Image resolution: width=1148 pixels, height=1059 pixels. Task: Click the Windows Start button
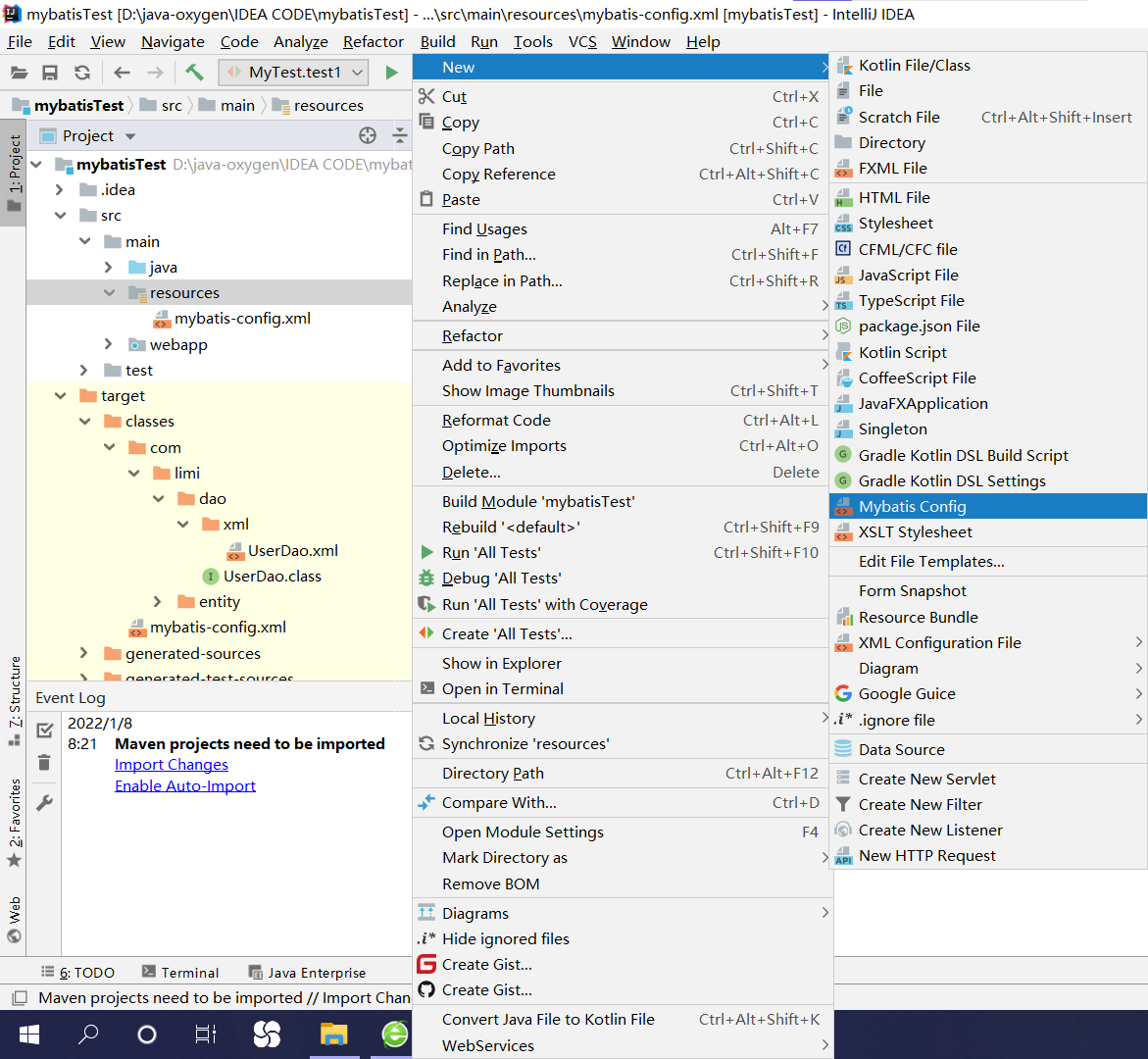(x=29, y=1034)
